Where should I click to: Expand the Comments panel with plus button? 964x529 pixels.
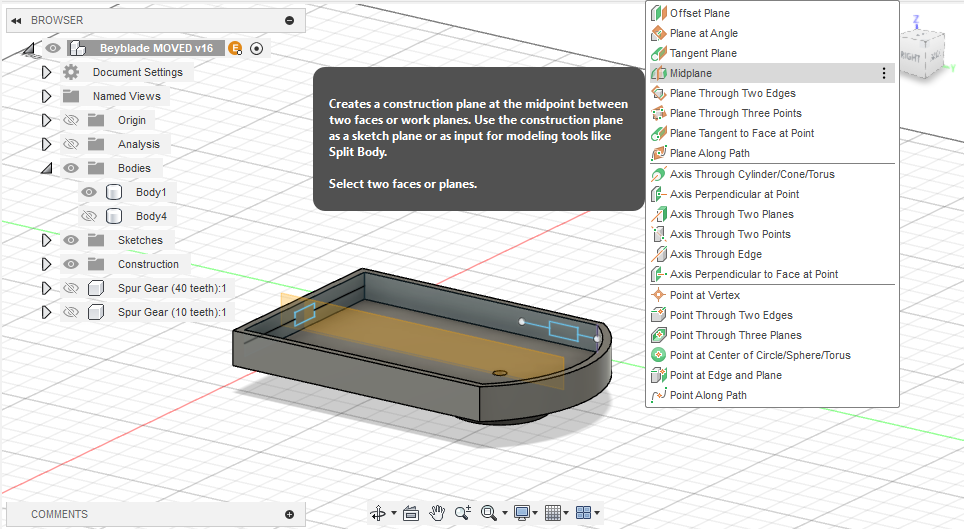coord(290,514)
